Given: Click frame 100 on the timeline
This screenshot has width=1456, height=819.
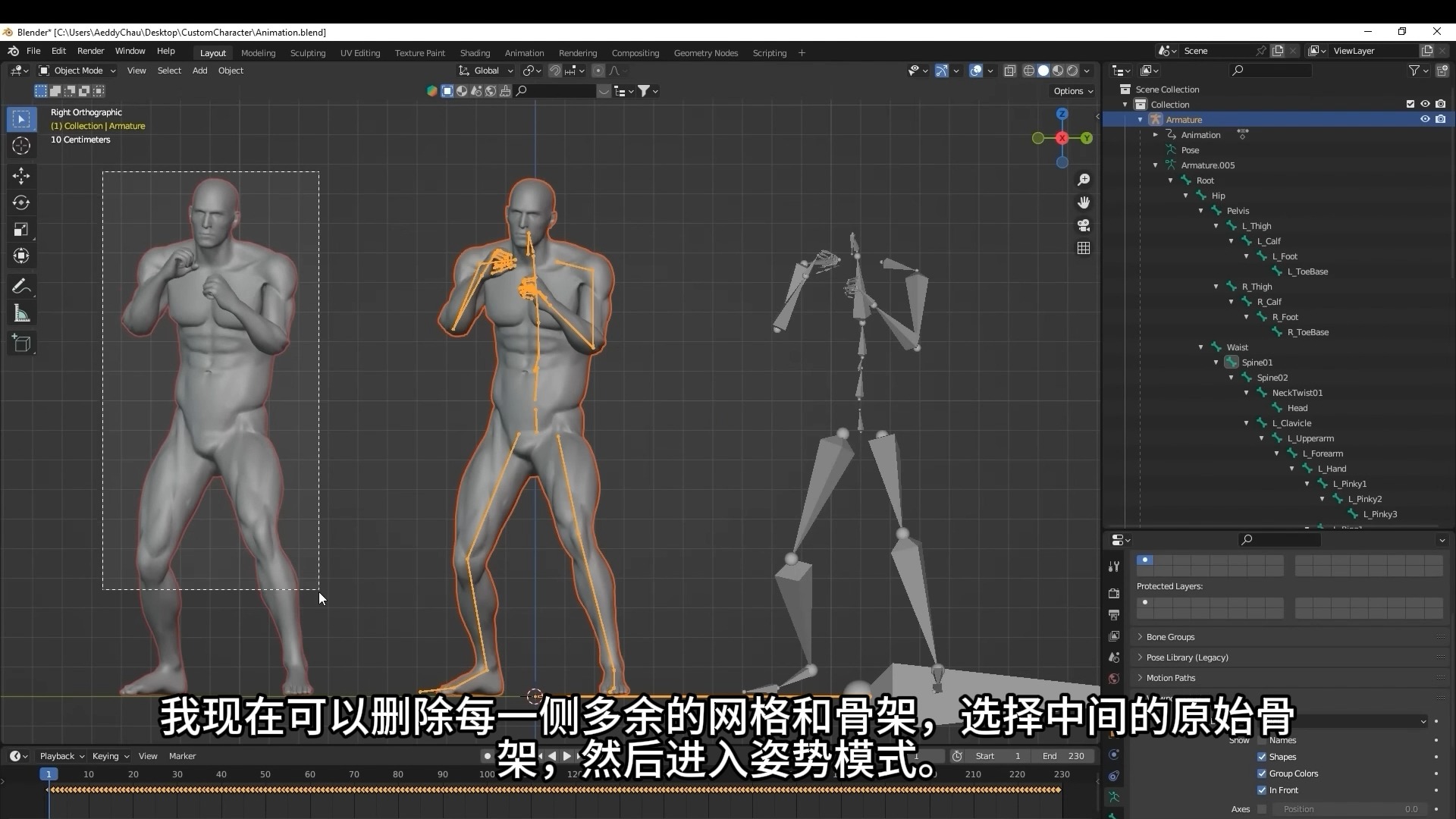Looking at the screenshot, I should 487,775.
